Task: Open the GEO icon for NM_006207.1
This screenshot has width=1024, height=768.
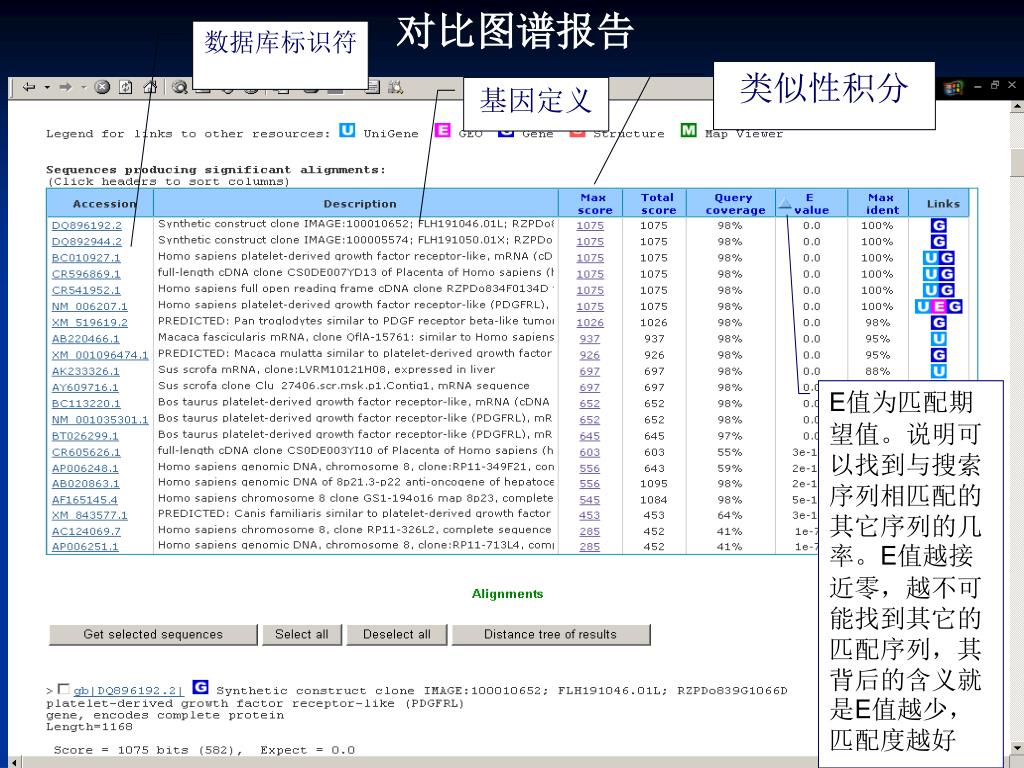Action: click(x=938, y=306)
